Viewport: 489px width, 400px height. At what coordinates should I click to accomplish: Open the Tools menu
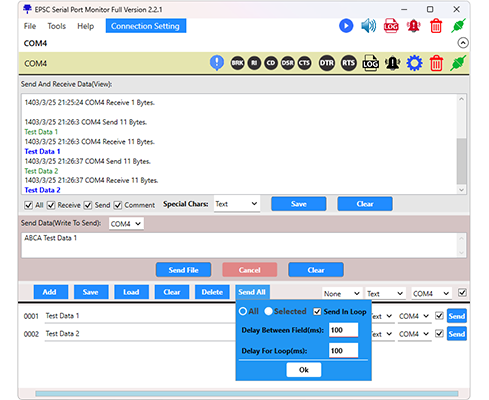click(56, 26)
